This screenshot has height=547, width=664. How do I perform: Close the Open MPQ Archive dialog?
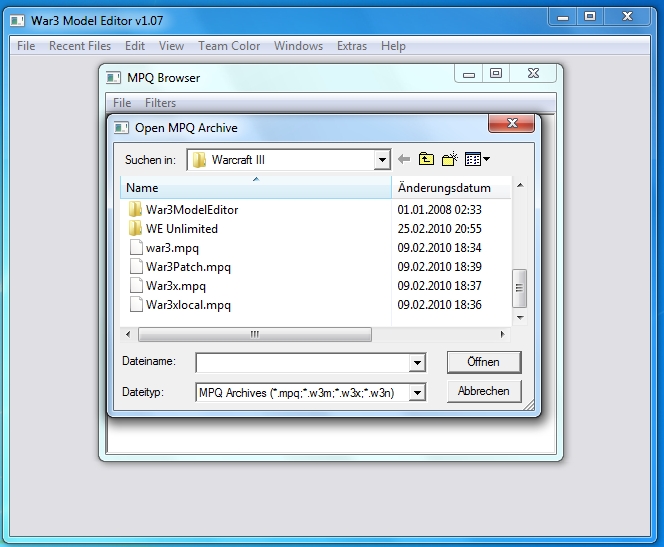(x=512, y=123)
